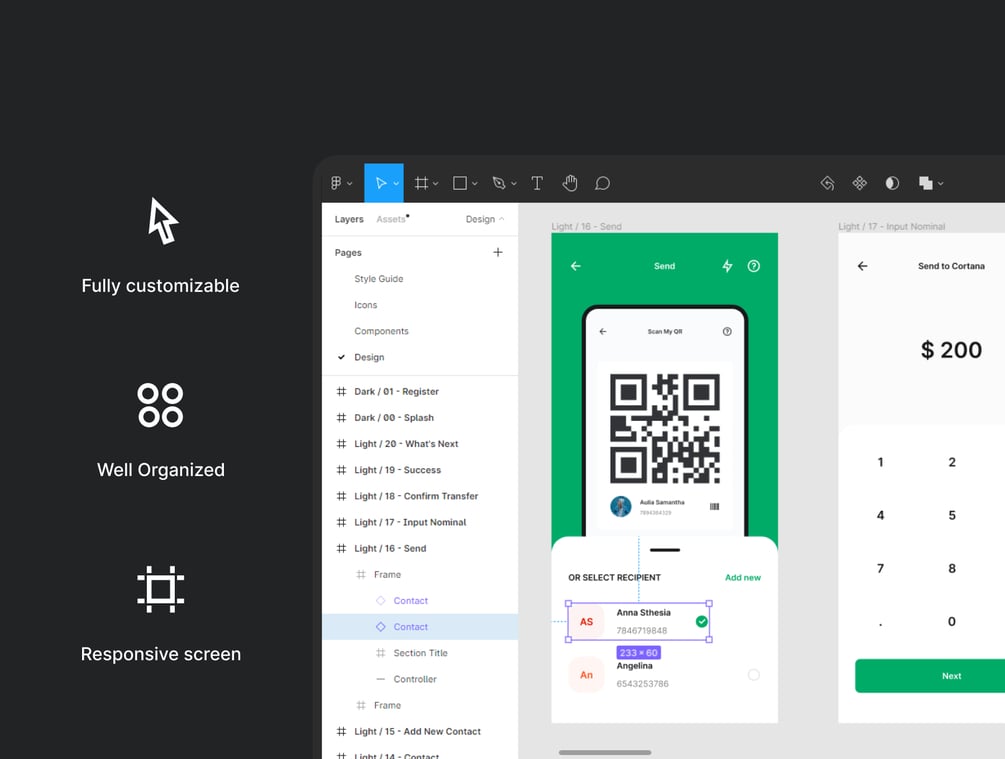Screen dimensions: 1005x759
Task: Click help icon on Scan My QR
Action: (727, 331)
